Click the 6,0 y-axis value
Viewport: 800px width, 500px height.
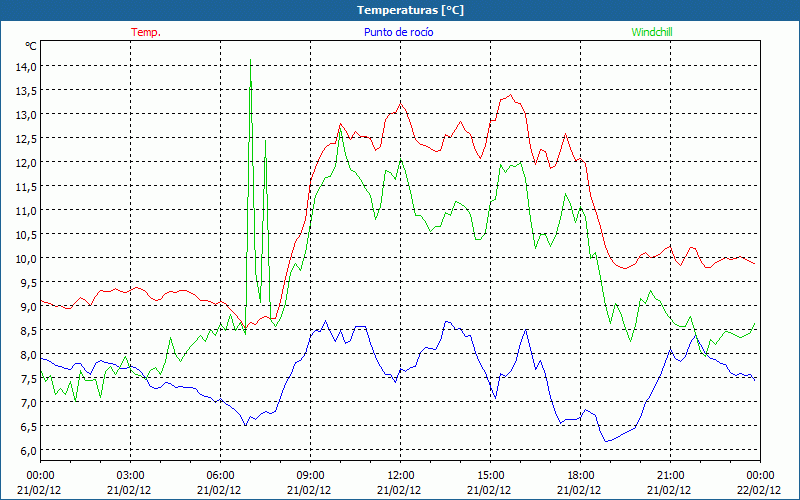[28, 450]
